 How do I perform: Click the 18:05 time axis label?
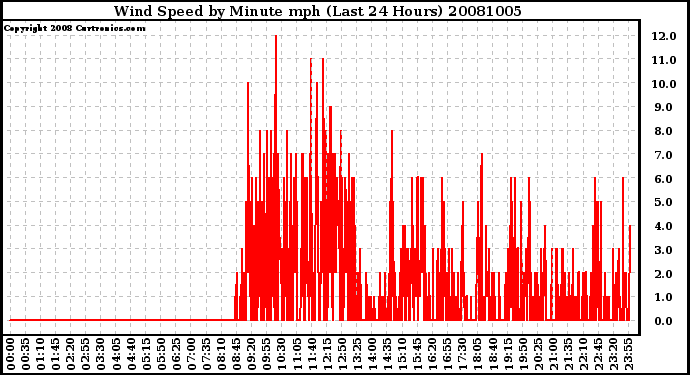[477, 354]
